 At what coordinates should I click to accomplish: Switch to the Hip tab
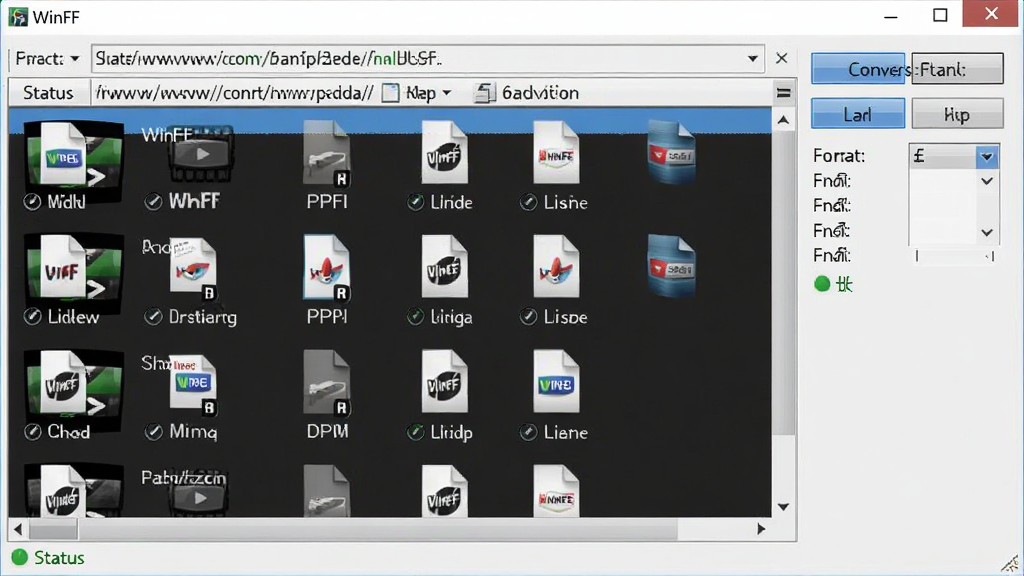[x=957, y=114]
